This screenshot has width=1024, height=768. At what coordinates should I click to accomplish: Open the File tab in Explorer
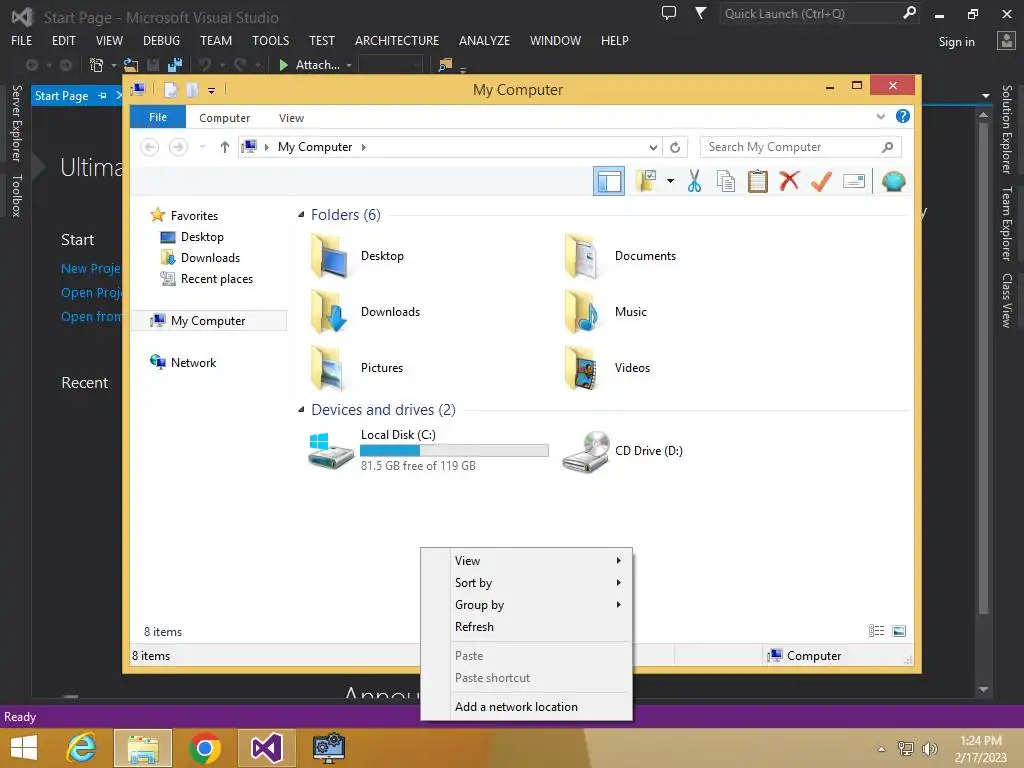[158, 117]
